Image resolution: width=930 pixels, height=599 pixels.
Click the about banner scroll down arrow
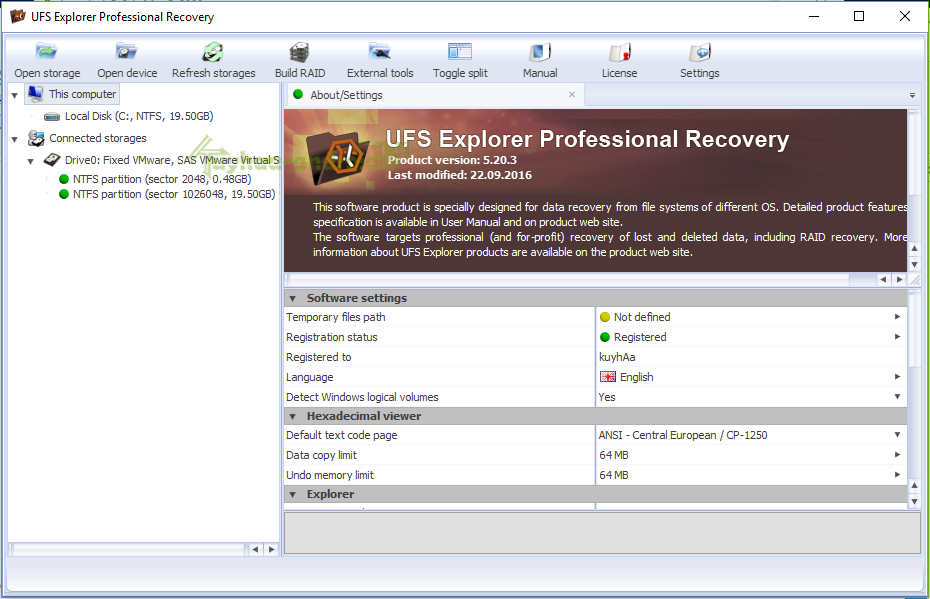(915, 265)
